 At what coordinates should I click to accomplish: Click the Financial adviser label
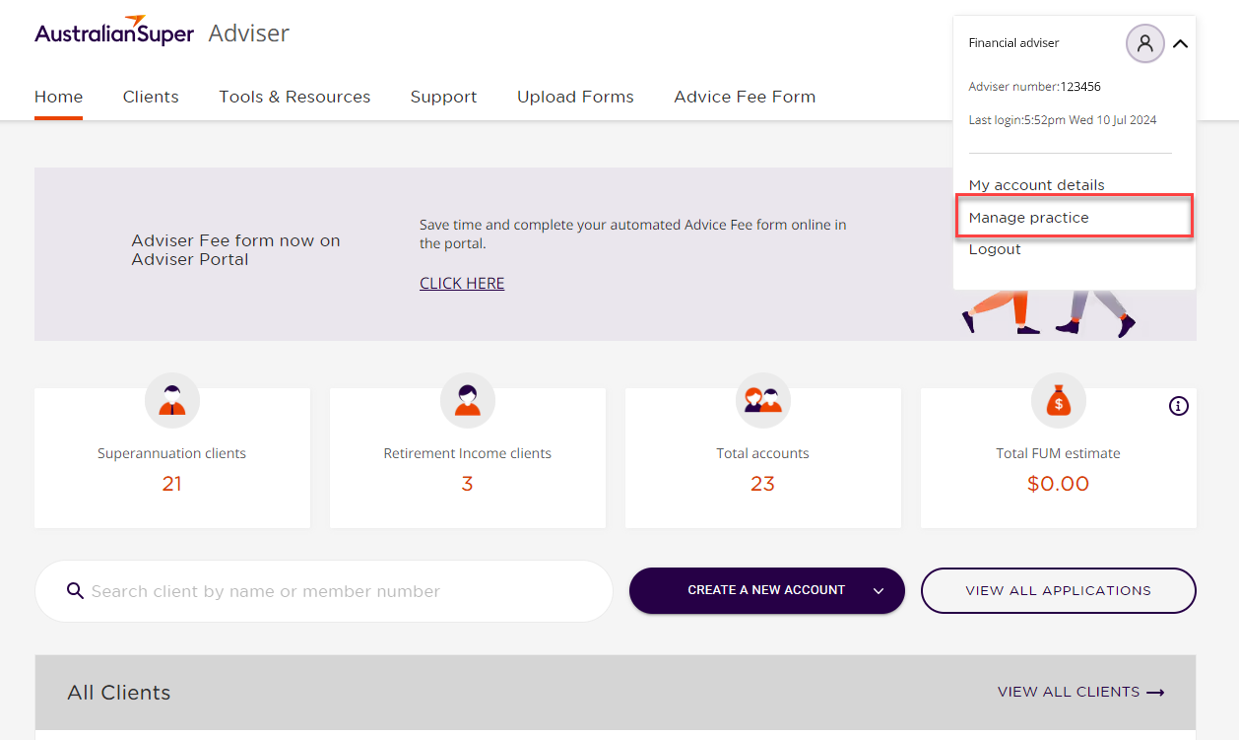point(1014,43)
